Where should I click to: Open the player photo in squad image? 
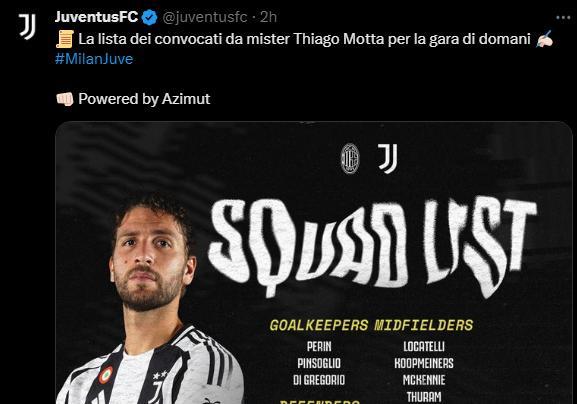click(150, 299)
